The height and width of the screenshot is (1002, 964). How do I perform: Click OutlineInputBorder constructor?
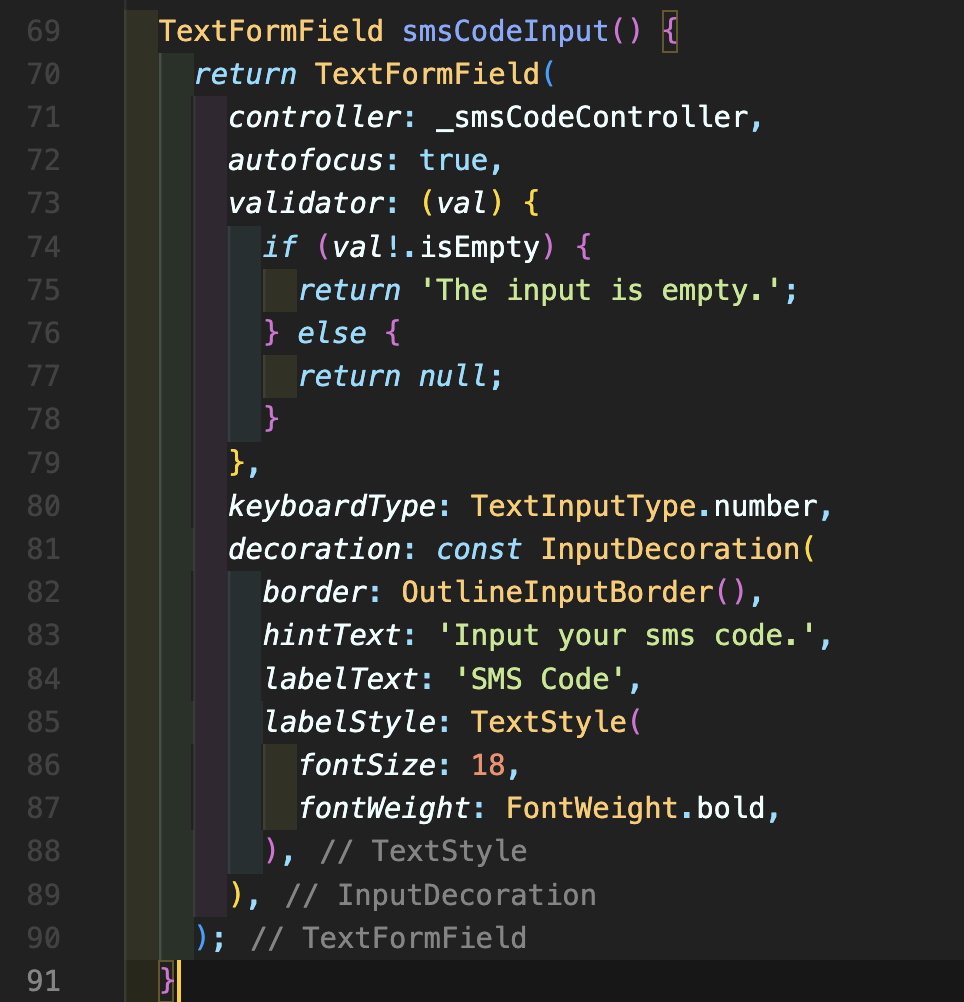click(558, 593)
